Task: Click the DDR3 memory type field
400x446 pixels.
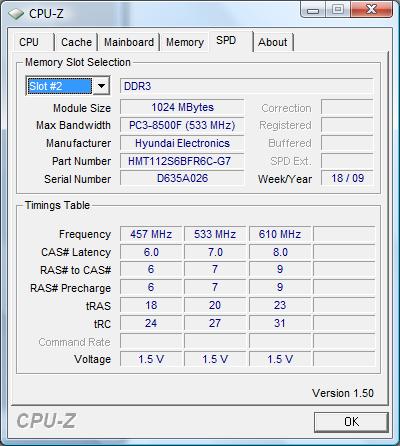Action: pyautogui.click(x=246, y=86)
